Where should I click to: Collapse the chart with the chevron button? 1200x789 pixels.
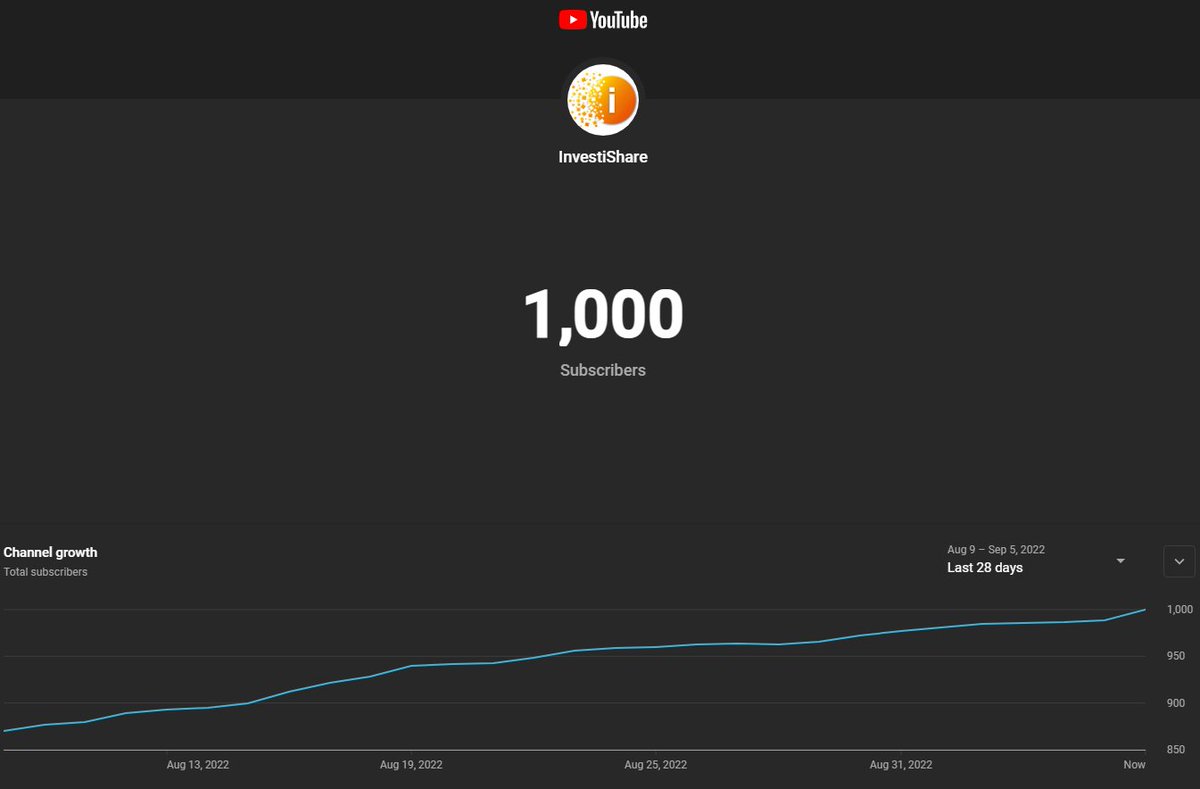[x=1179, y=561]
